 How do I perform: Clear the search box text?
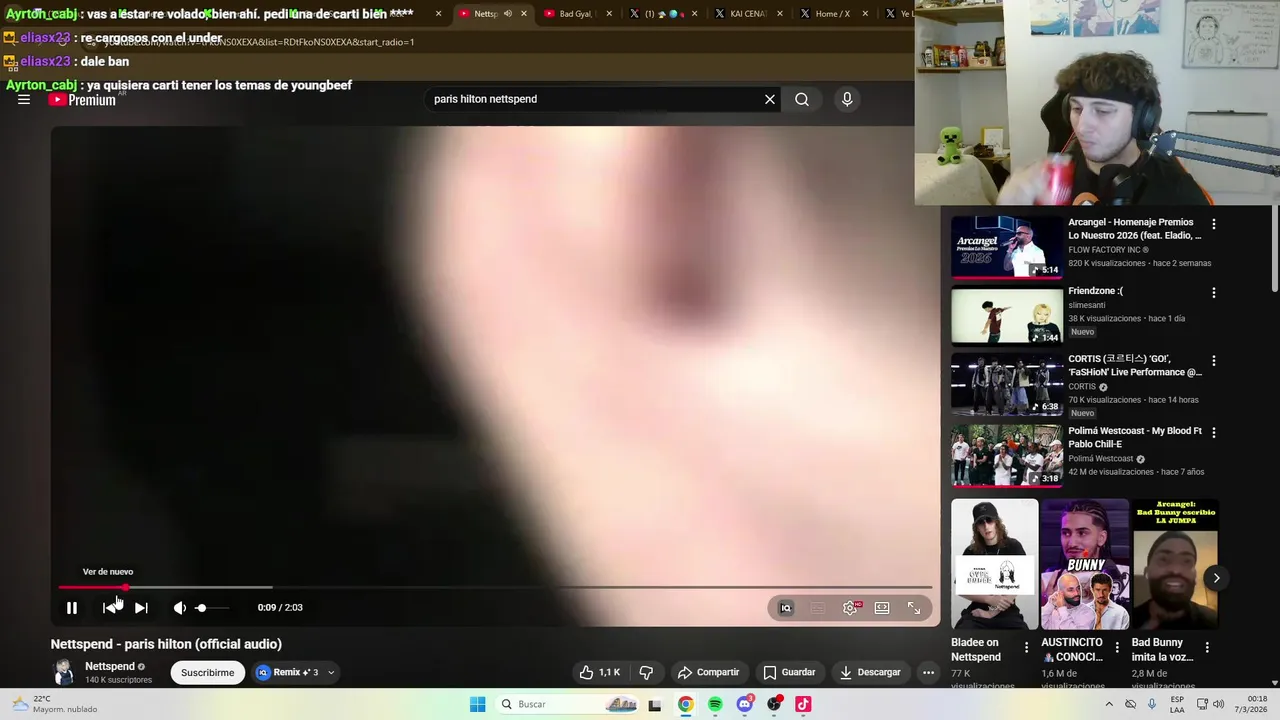[x=770, y=99]
